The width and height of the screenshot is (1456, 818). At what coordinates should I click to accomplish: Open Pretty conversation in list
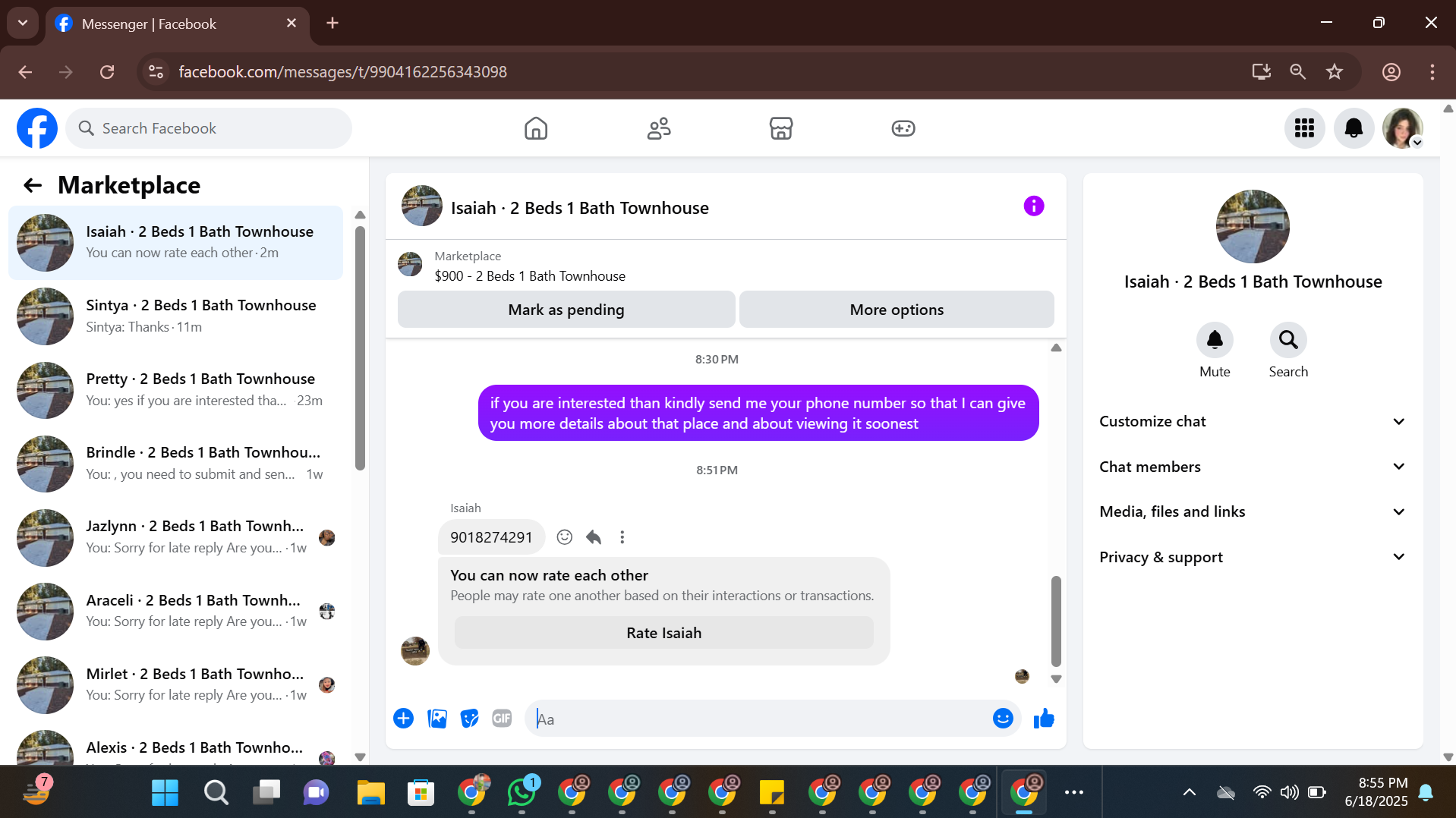pyautogui.click(x=176, y=390)
